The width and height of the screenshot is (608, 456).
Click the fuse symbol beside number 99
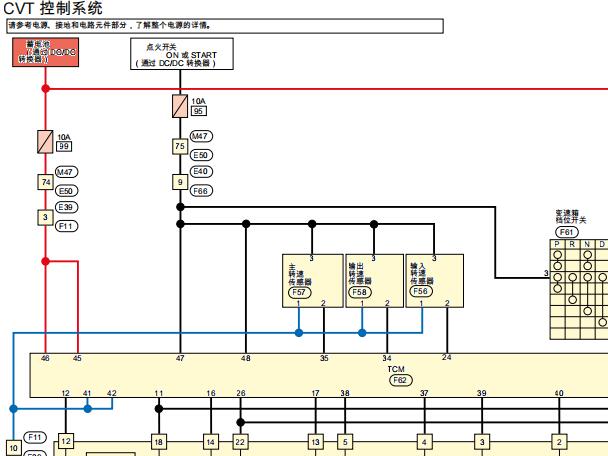[x=45, y=142]
